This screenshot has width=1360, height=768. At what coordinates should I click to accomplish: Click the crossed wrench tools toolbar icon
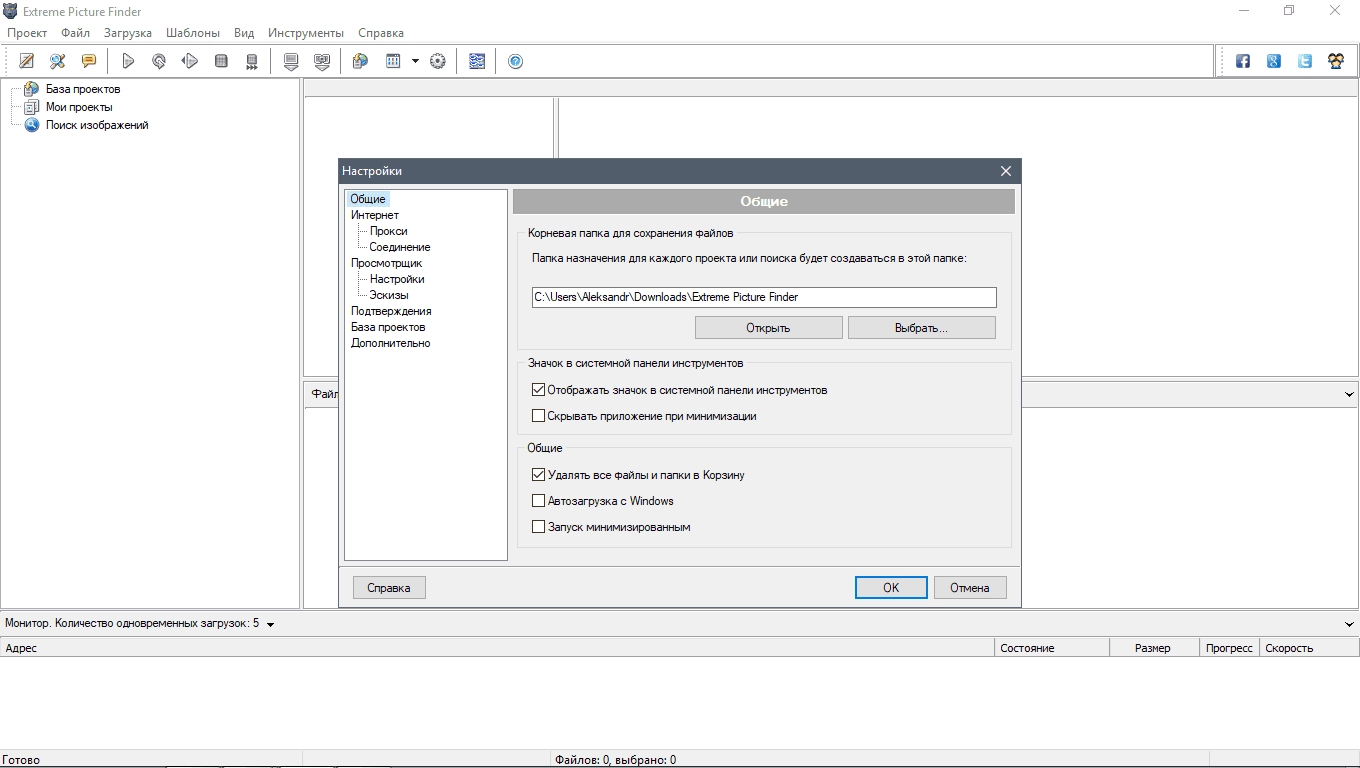(x=58, y=61)
